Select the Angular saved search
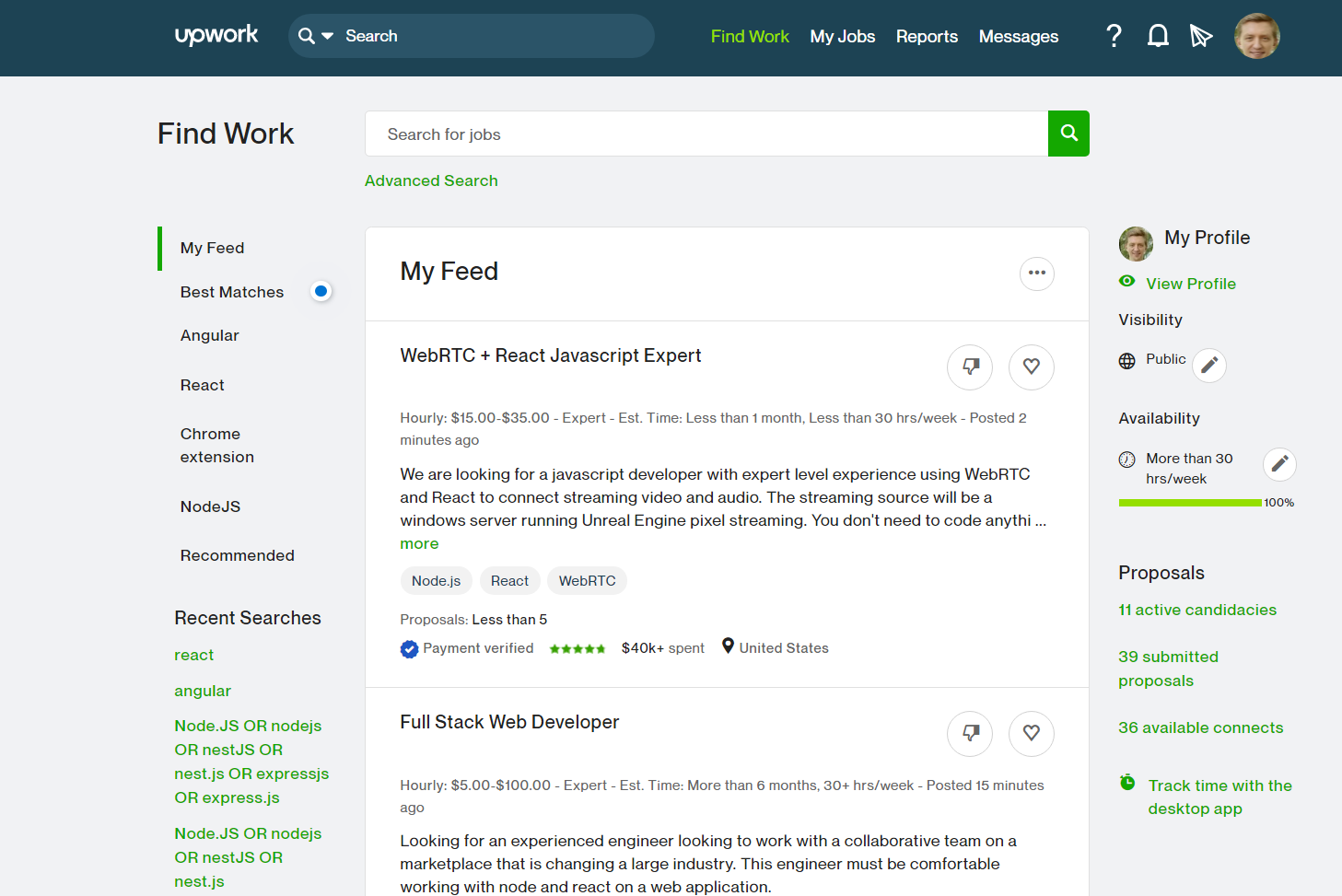The image size is (1342, 896). click(x=209, y=335)
